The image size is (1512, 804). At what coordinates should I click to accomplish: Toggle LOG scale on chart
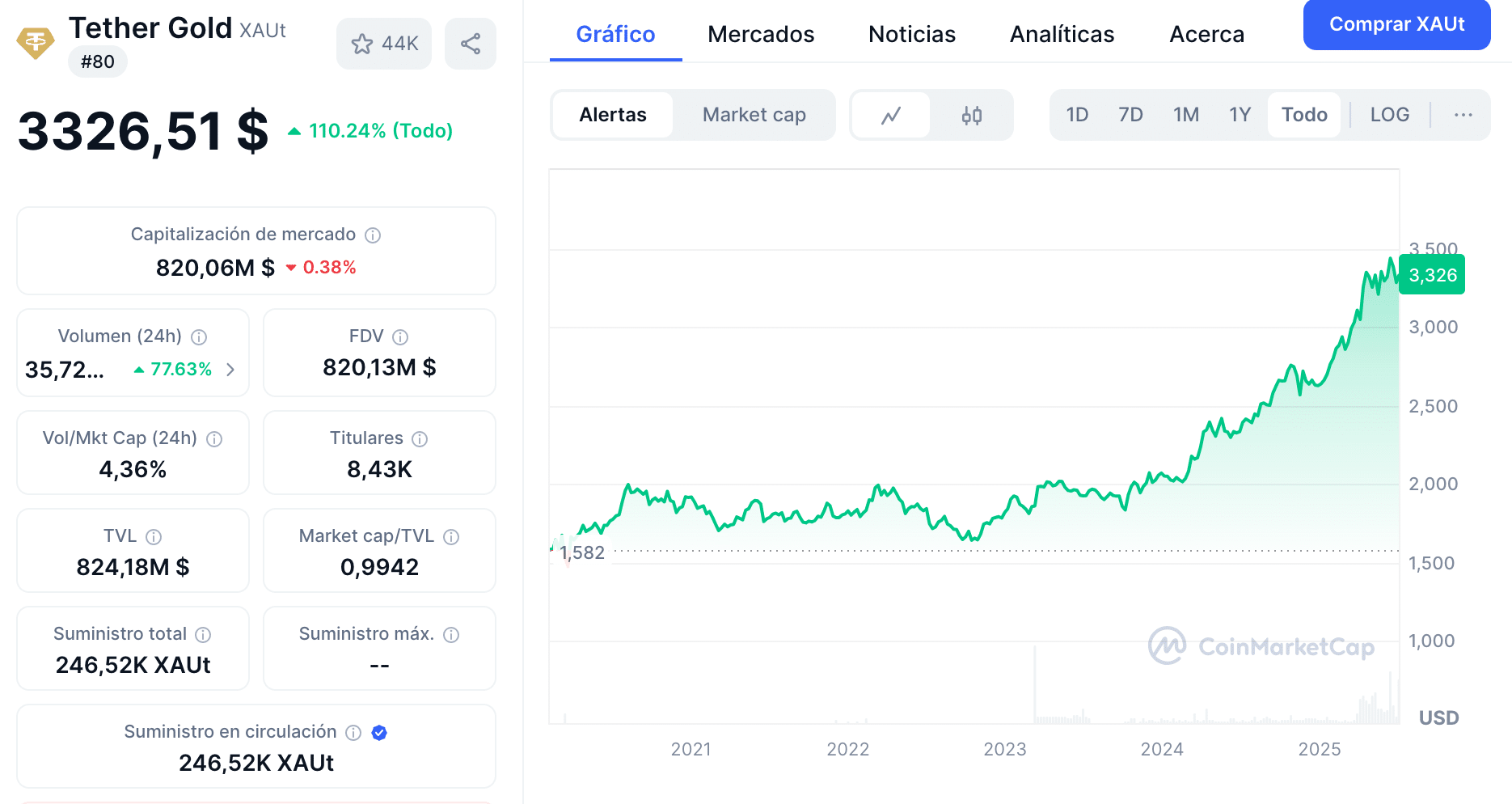tap(1390, 115)
